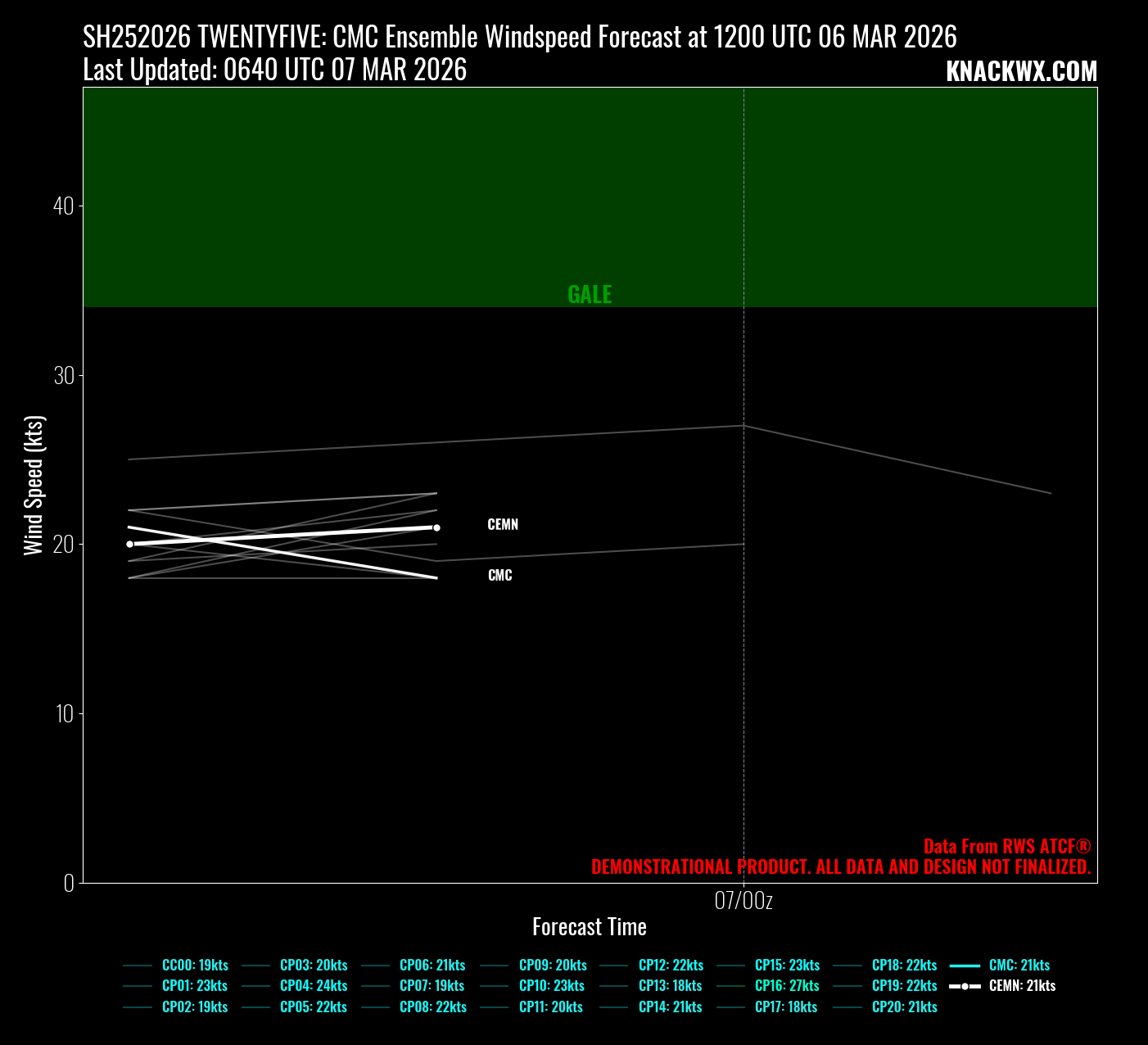Click the SH252026 TWENTYFIVE chart title
This screenshot has height=1045, width=1148.
coord(519,37)
